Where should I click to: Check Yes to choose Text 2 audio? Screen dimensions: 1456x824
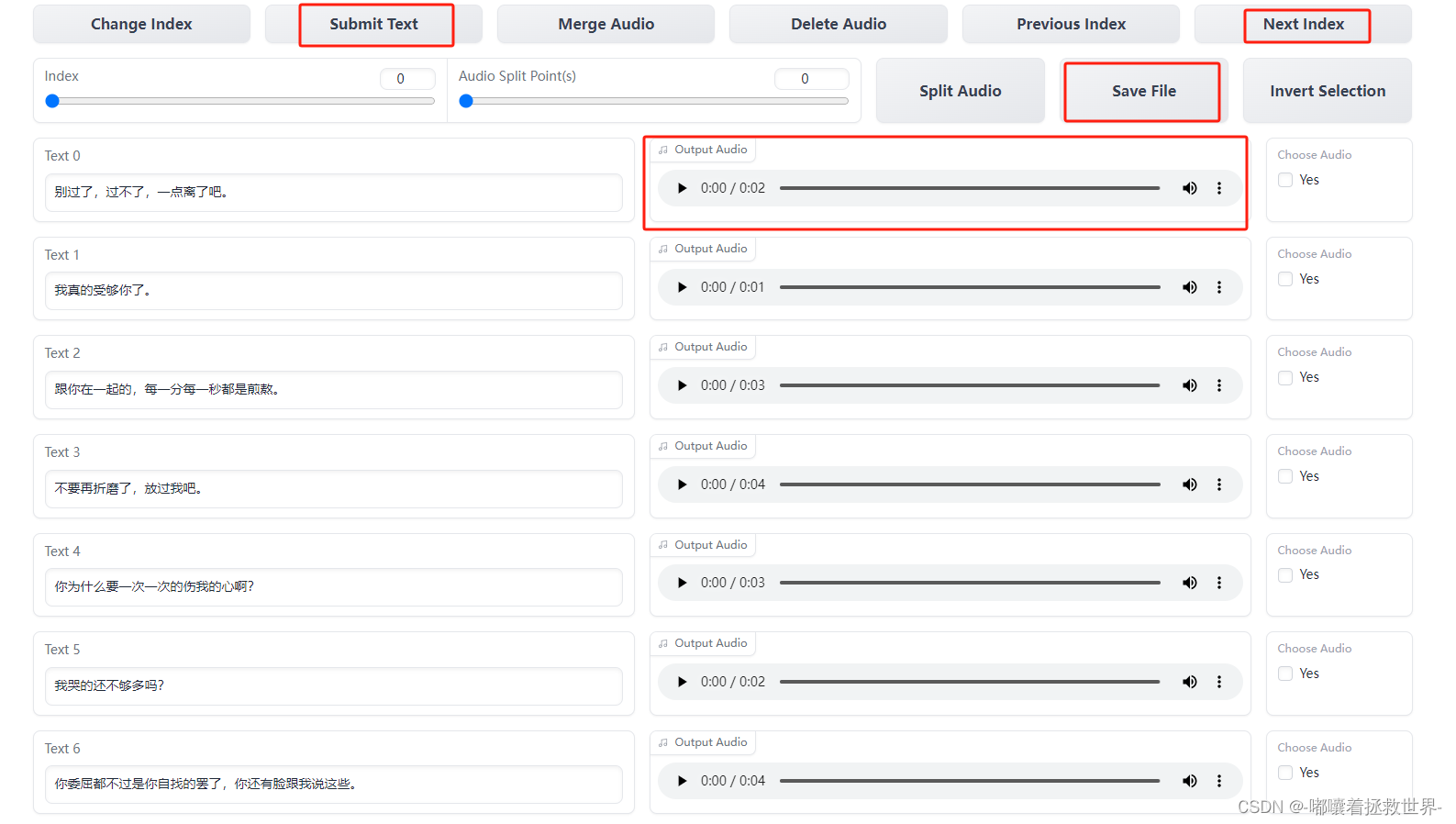pos(1285,377)
